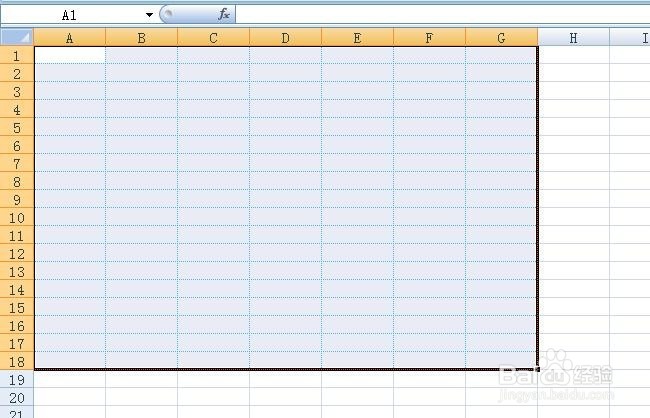Select column A header
Image resolution: width=650 pixels, height=418 pixels.
point(70,38)
